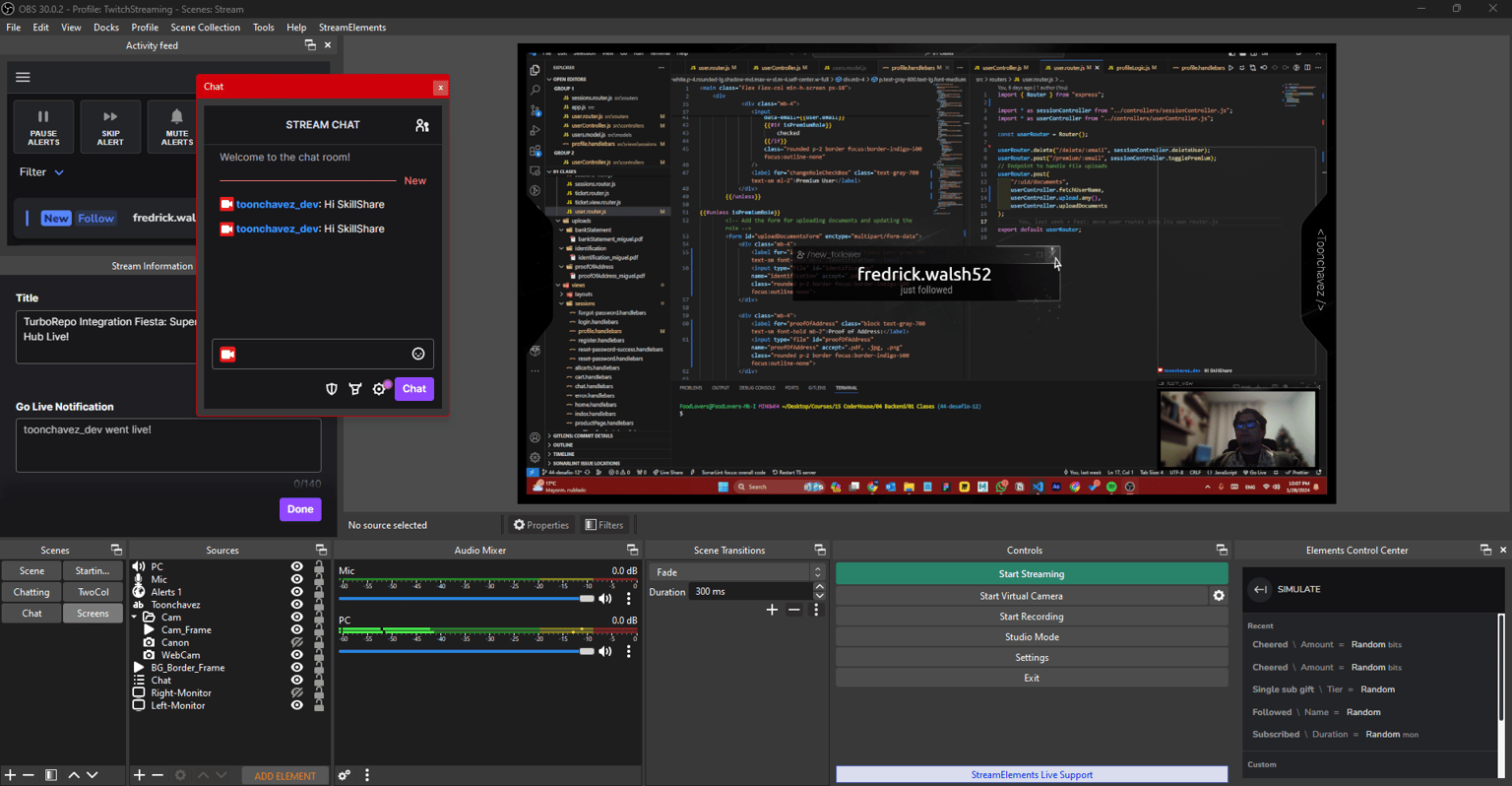1512x786 pixels.
Task: Switch to the Chatting scene
Action: click(31, 592)
